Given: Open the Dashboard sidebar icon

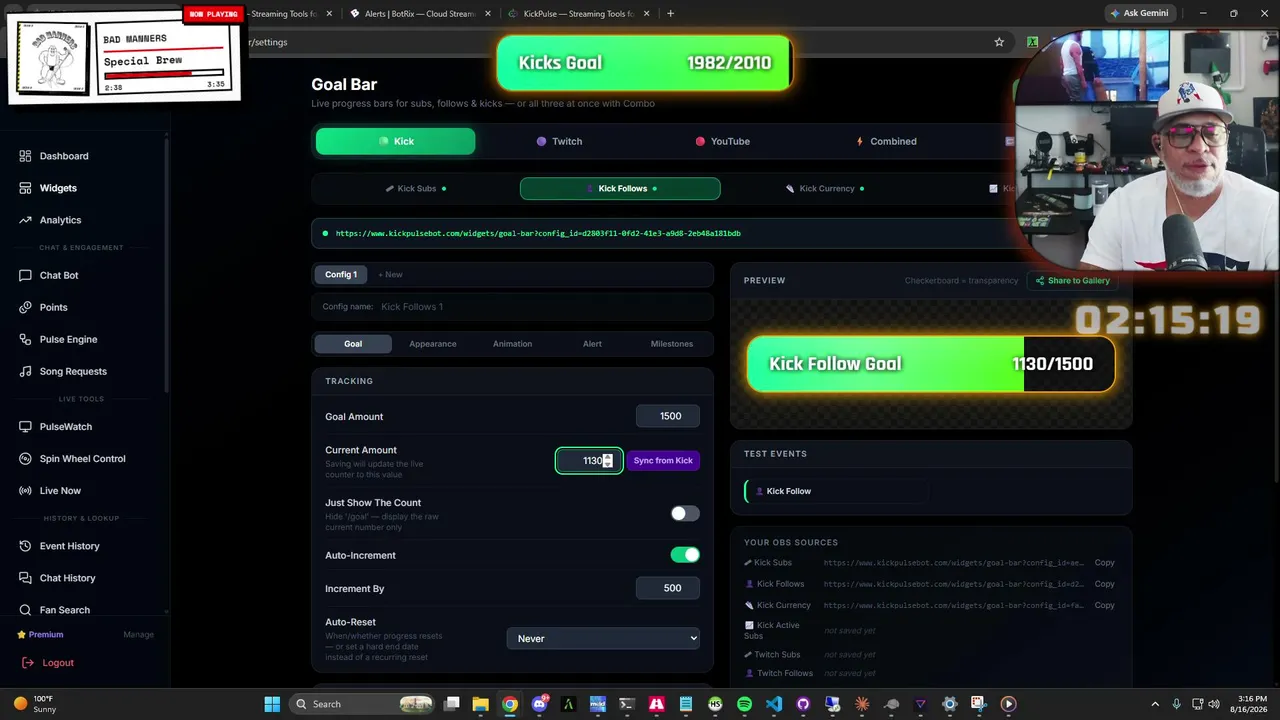Looking at the screenshot, I should tap(25, 156).
